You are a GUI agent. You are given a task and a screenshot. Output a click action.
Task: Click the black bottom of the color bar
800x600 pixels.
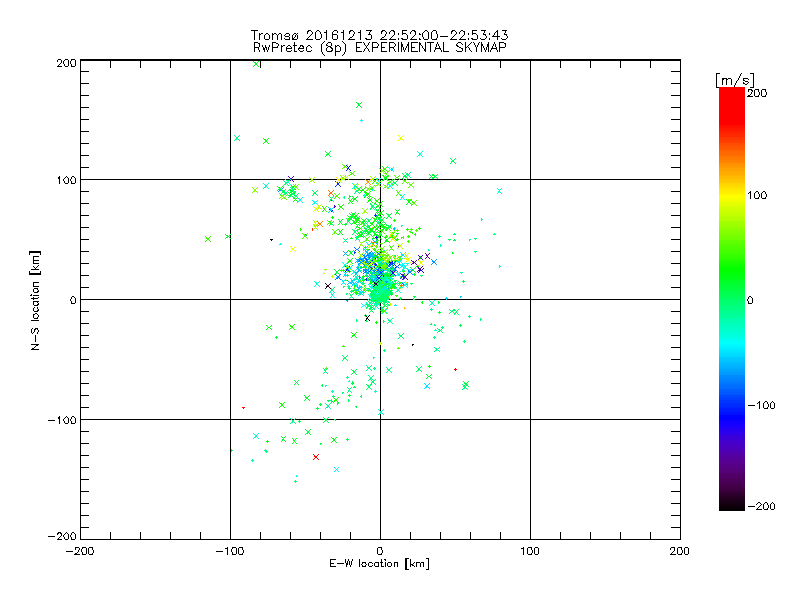pos(731,503)
